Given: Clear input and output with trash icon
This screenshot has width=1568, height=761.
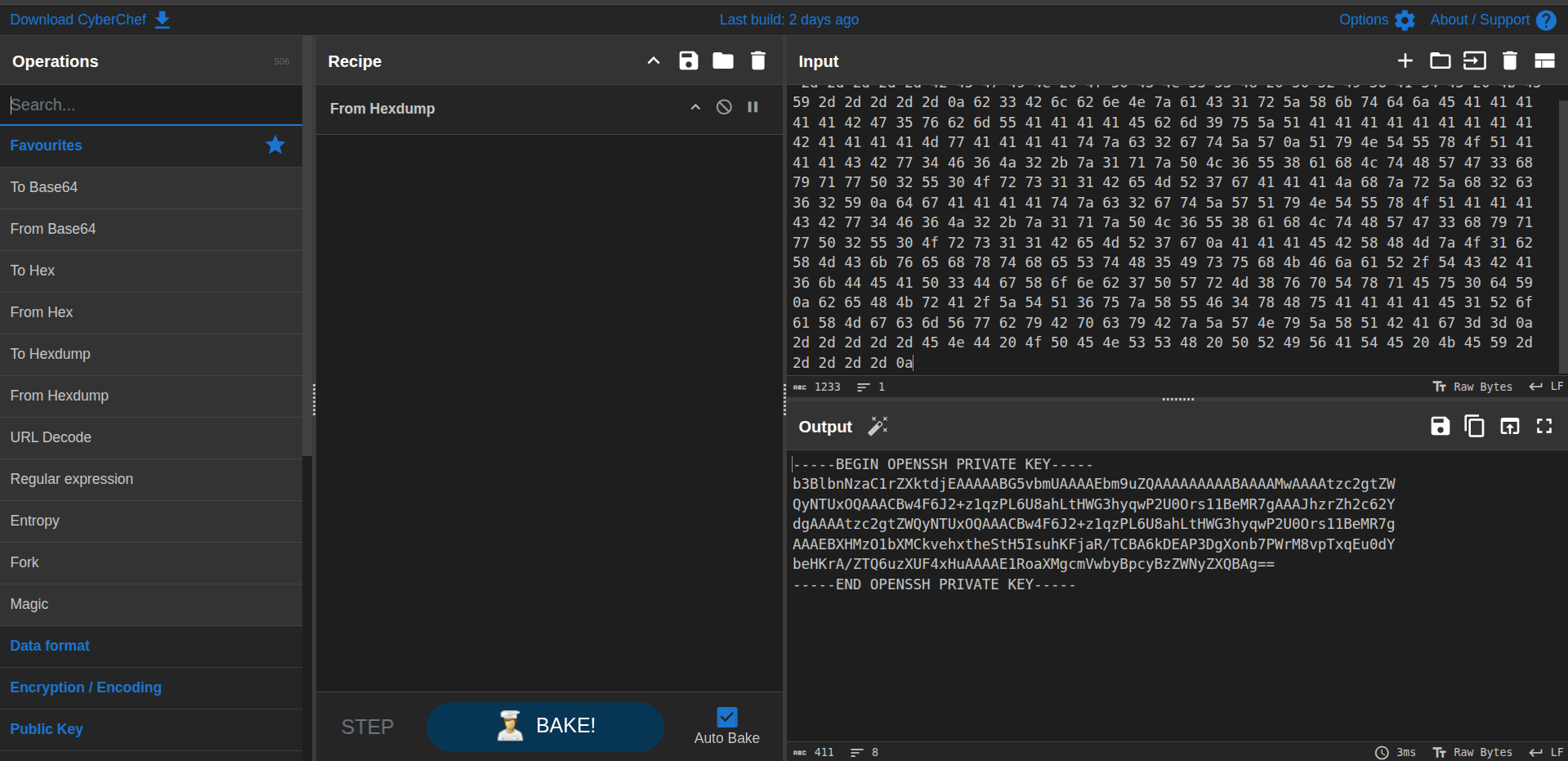Looking at the screenshot, I should [1510, 60].
